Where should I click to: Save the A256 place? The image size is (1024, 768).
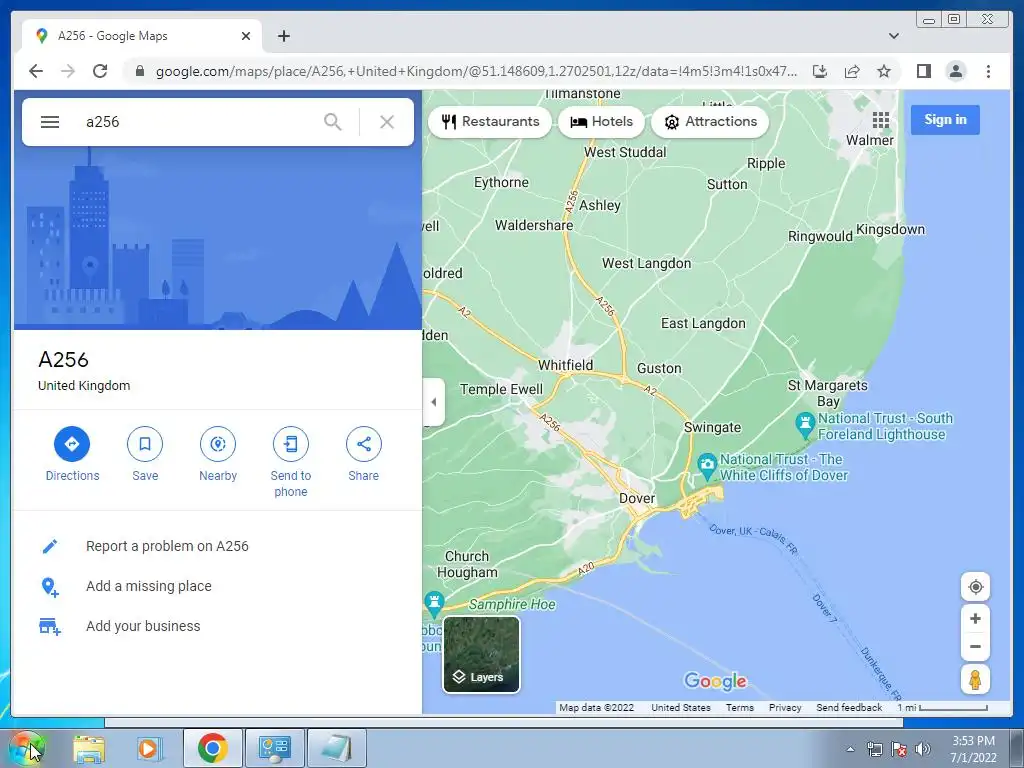coord(145,455)
